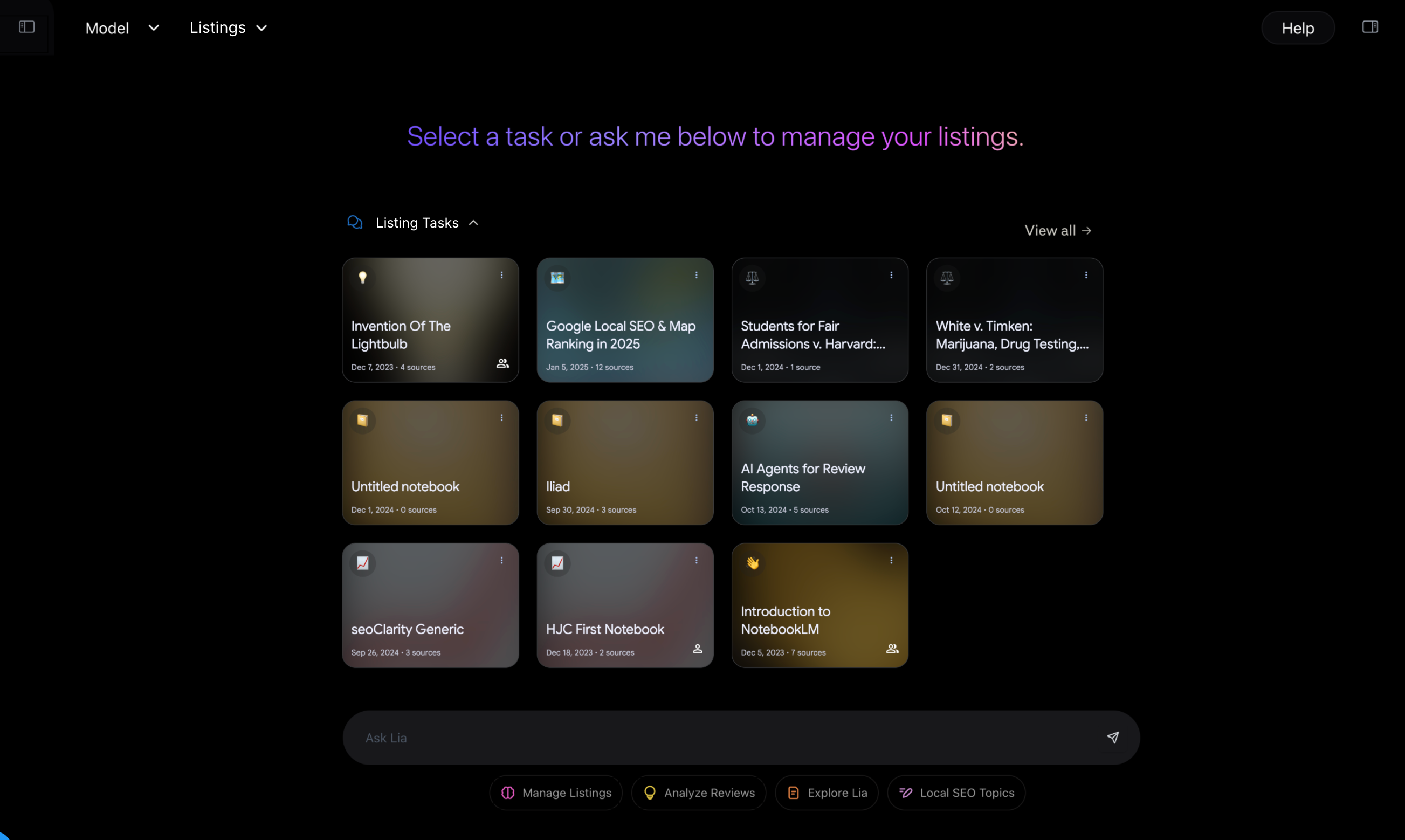1405x840 pixels.
Task: Open the Listings dropdown menu
Action: tap(228, 27)
